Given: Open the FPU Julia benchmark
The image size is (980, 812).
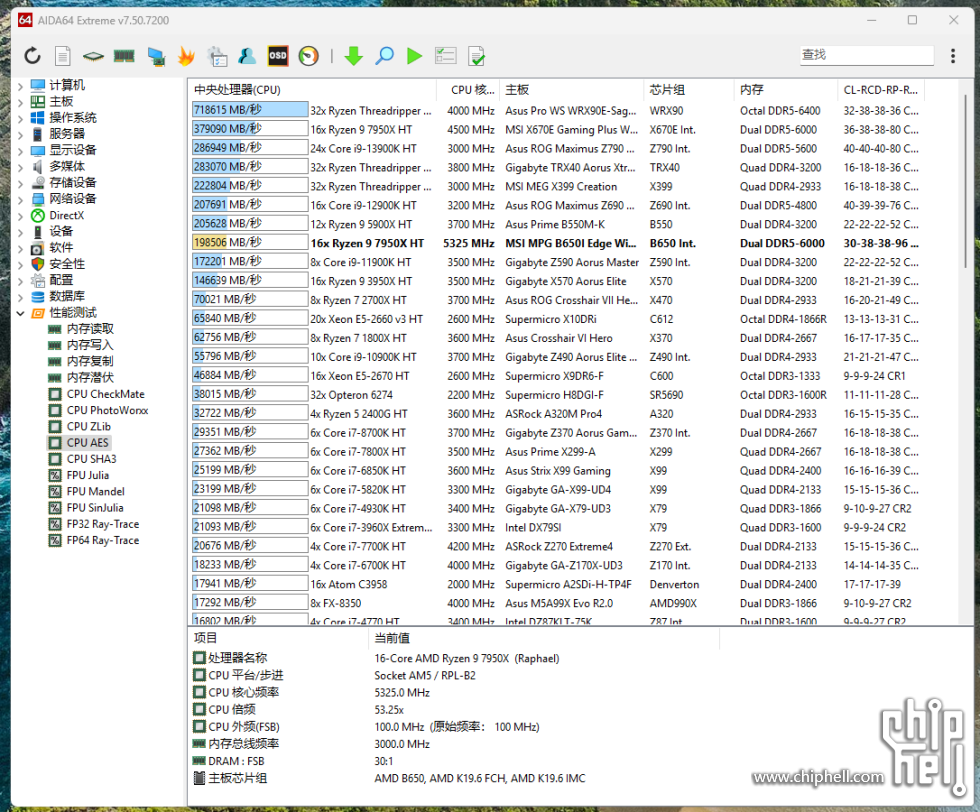Looking at the screenshot, I should [x=88, y=476].
